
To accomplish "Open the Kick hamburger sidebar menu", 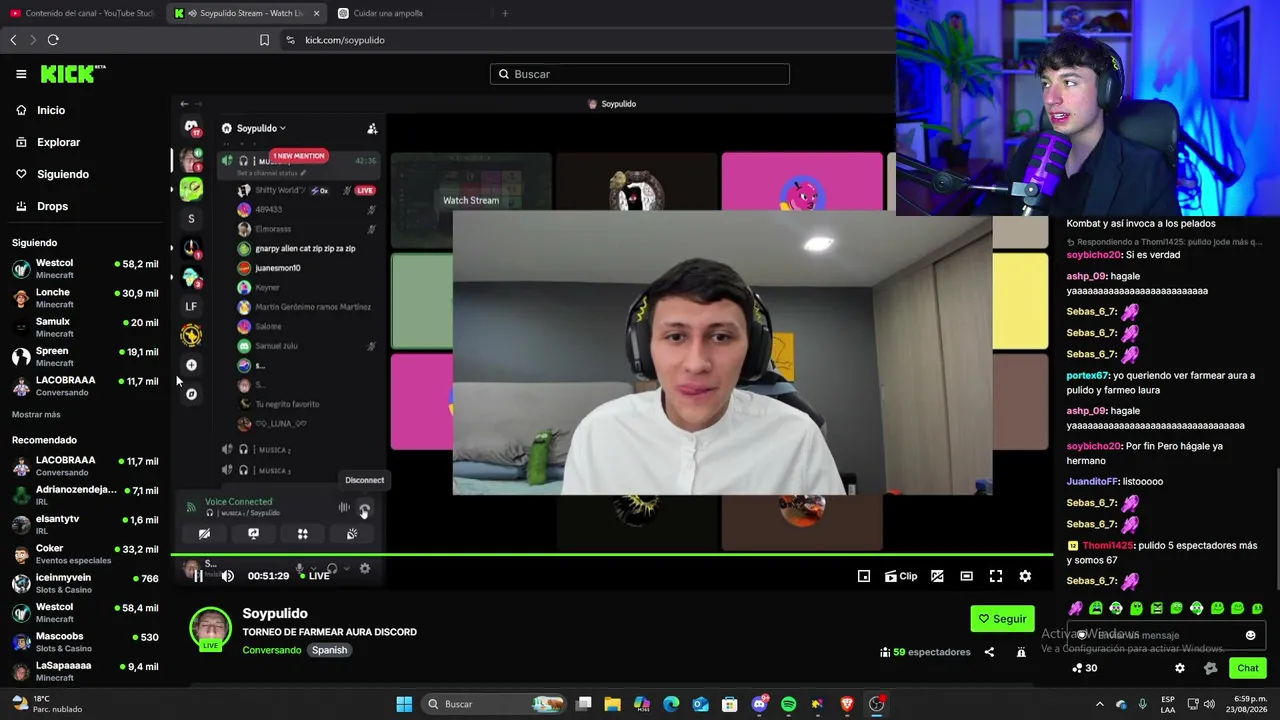I will [21, 74].
